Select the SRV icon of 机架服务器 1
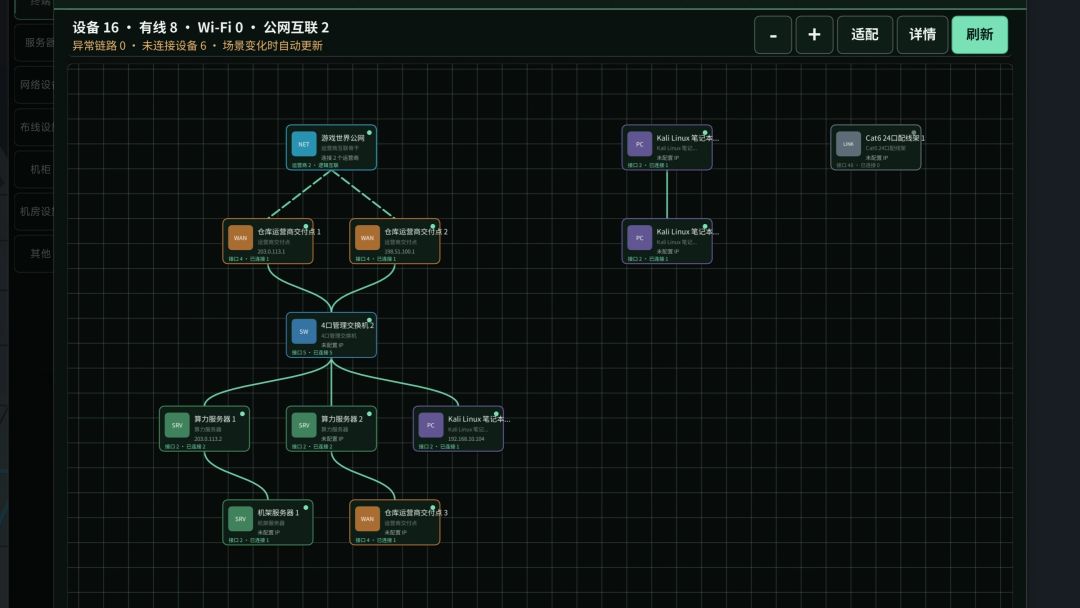 coord(240,519)
